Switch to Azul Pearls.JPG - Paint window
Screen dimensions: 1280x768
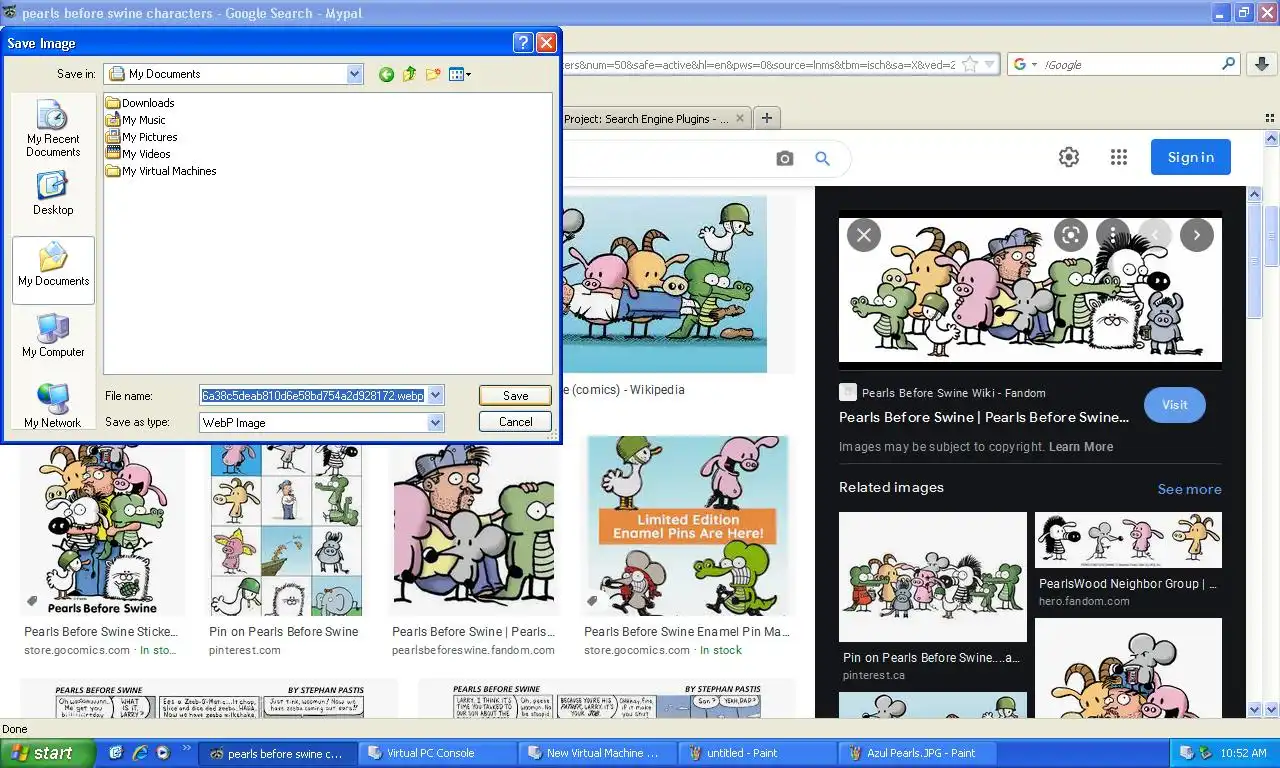tap(918, 753)
